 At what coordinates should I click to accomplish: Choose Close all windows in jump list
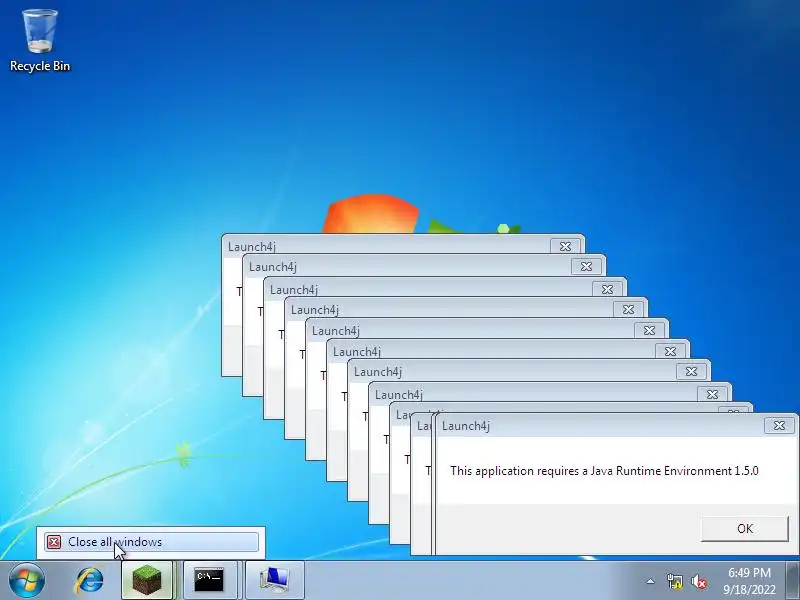pyautogui.click(x=151, y=542)
